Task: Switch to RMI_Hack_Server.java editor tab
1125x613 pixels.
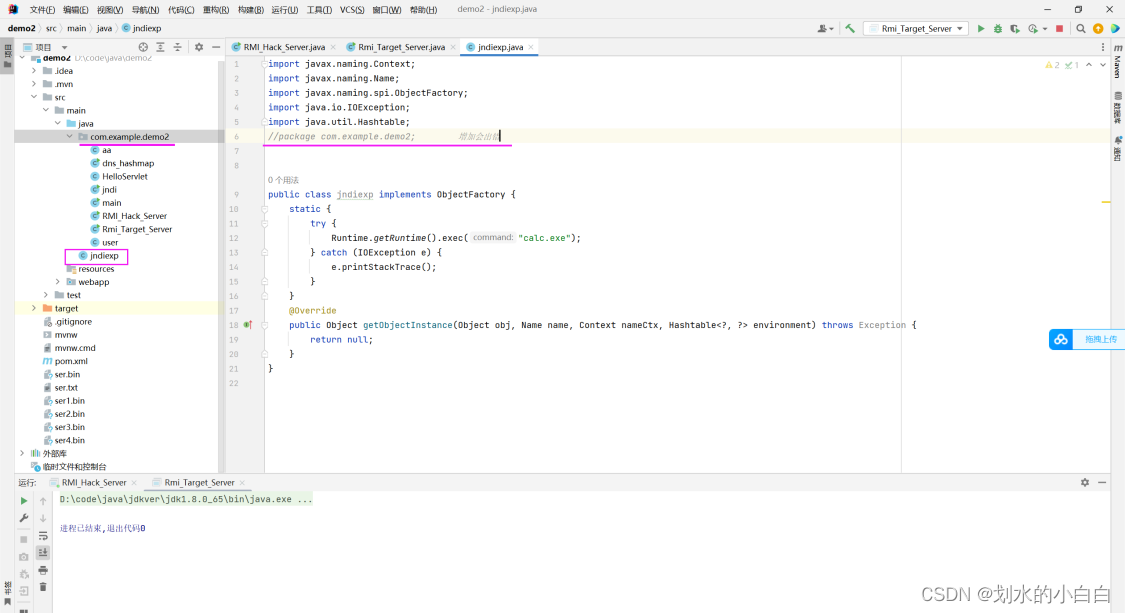Action: click(283, 47)
